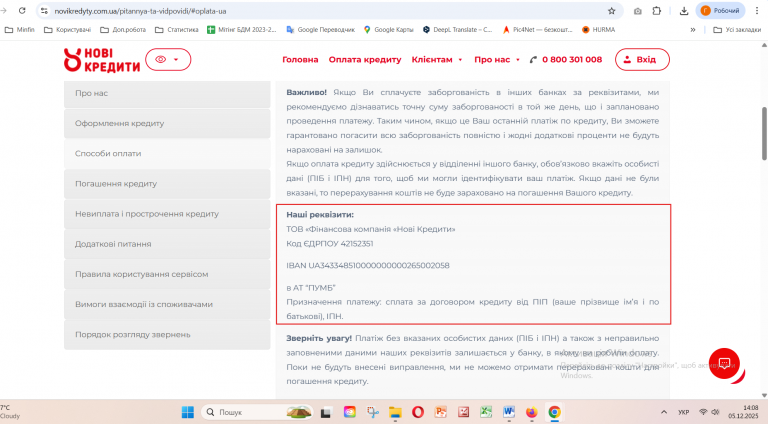
Task: Switch УКР keyboard language indicator
Action: click(x=683, y=412)
